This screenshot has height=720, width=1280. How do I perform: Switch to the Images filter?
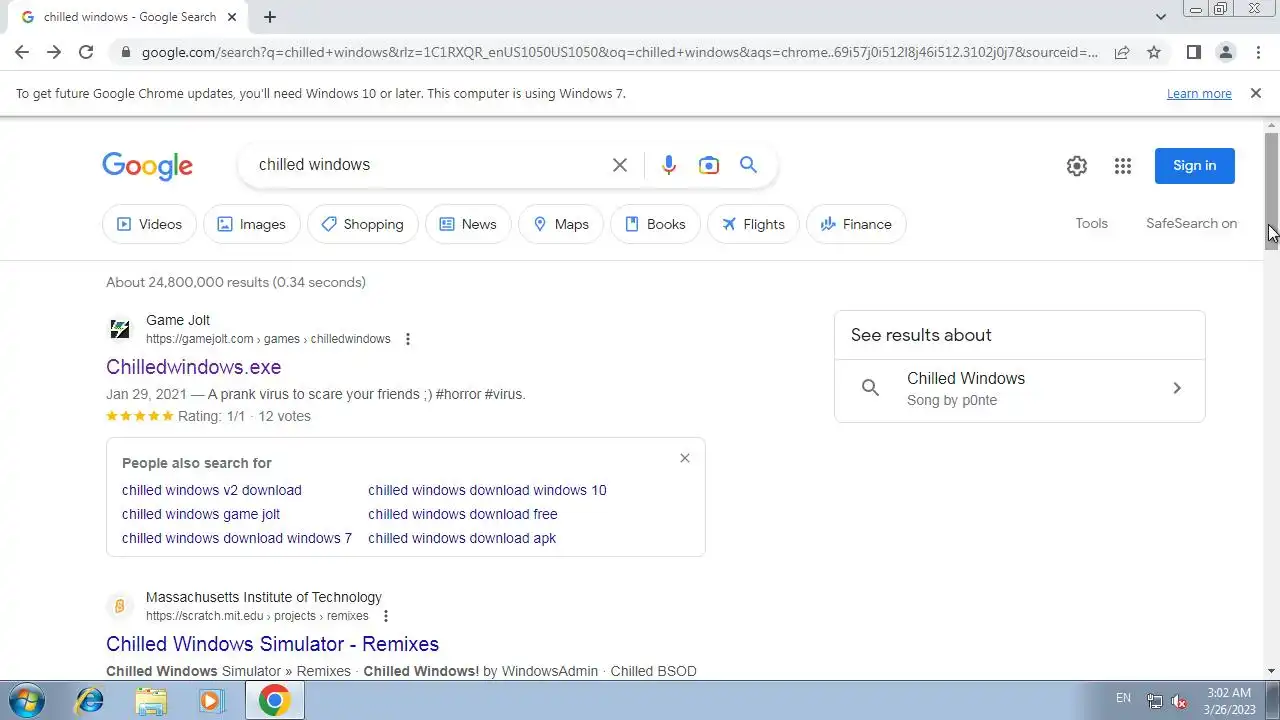tap(252, 224)
